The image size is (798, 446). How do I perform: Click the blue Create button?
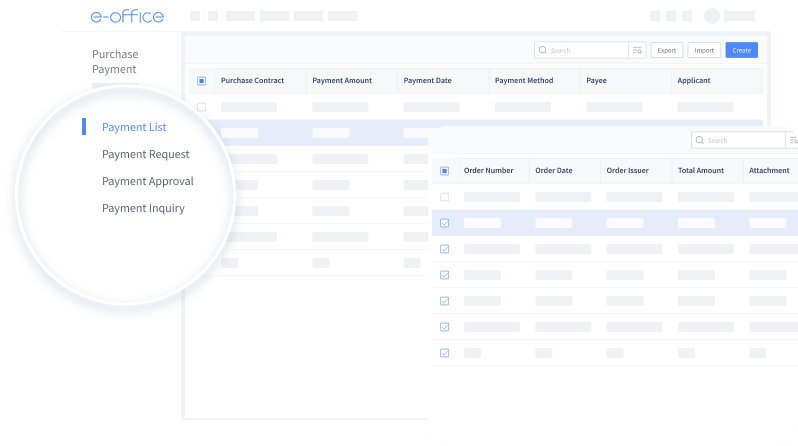tap(742, 50)
